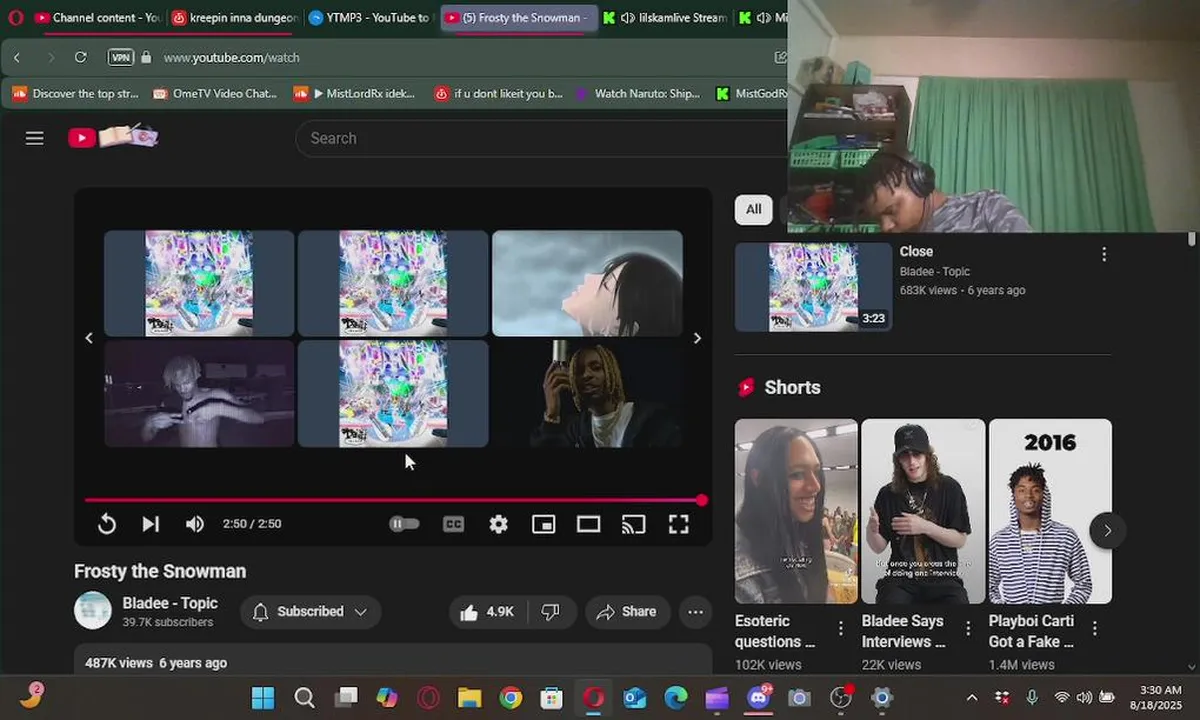The height and width of the screenshot is (720, 1200).
Task: Replay the Frosty the Snowman video
Action: click(x=107, y=524)
